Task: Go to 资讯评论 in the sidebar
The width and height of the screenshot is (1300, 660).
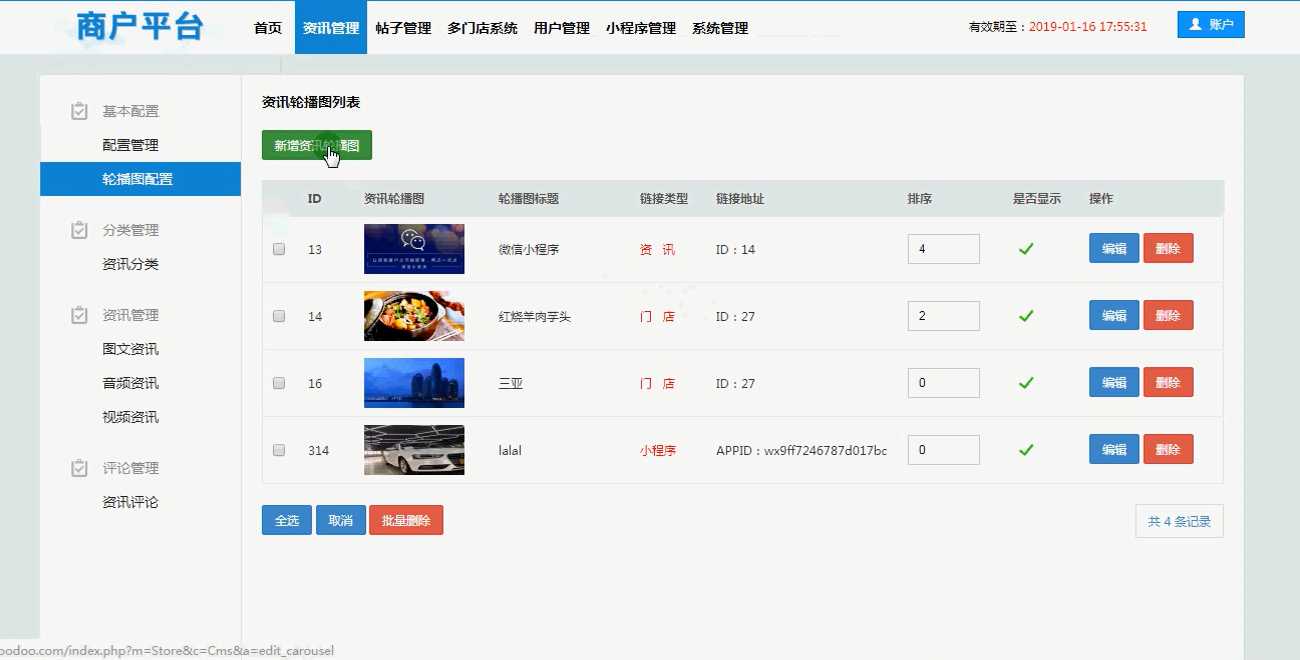Action: click(130, 502)
